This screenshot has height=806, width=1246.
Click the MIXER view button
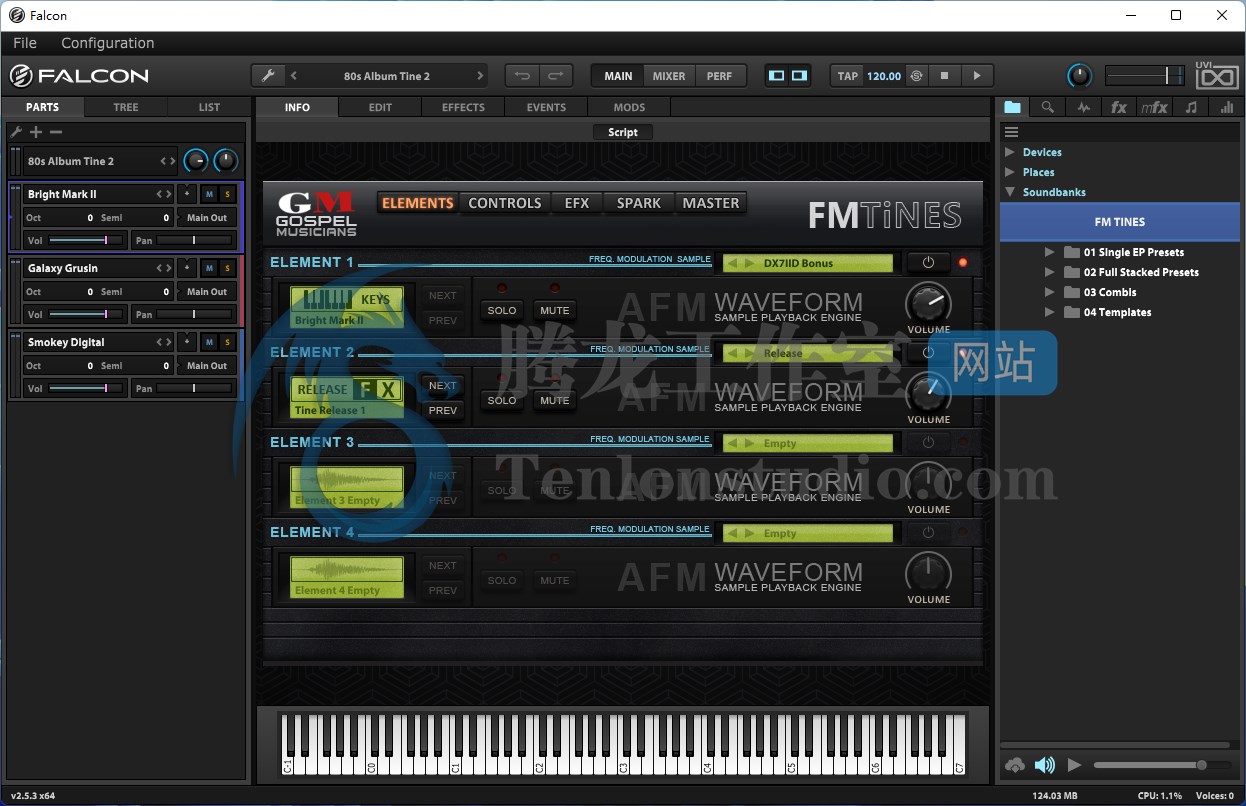click(669, 76)
